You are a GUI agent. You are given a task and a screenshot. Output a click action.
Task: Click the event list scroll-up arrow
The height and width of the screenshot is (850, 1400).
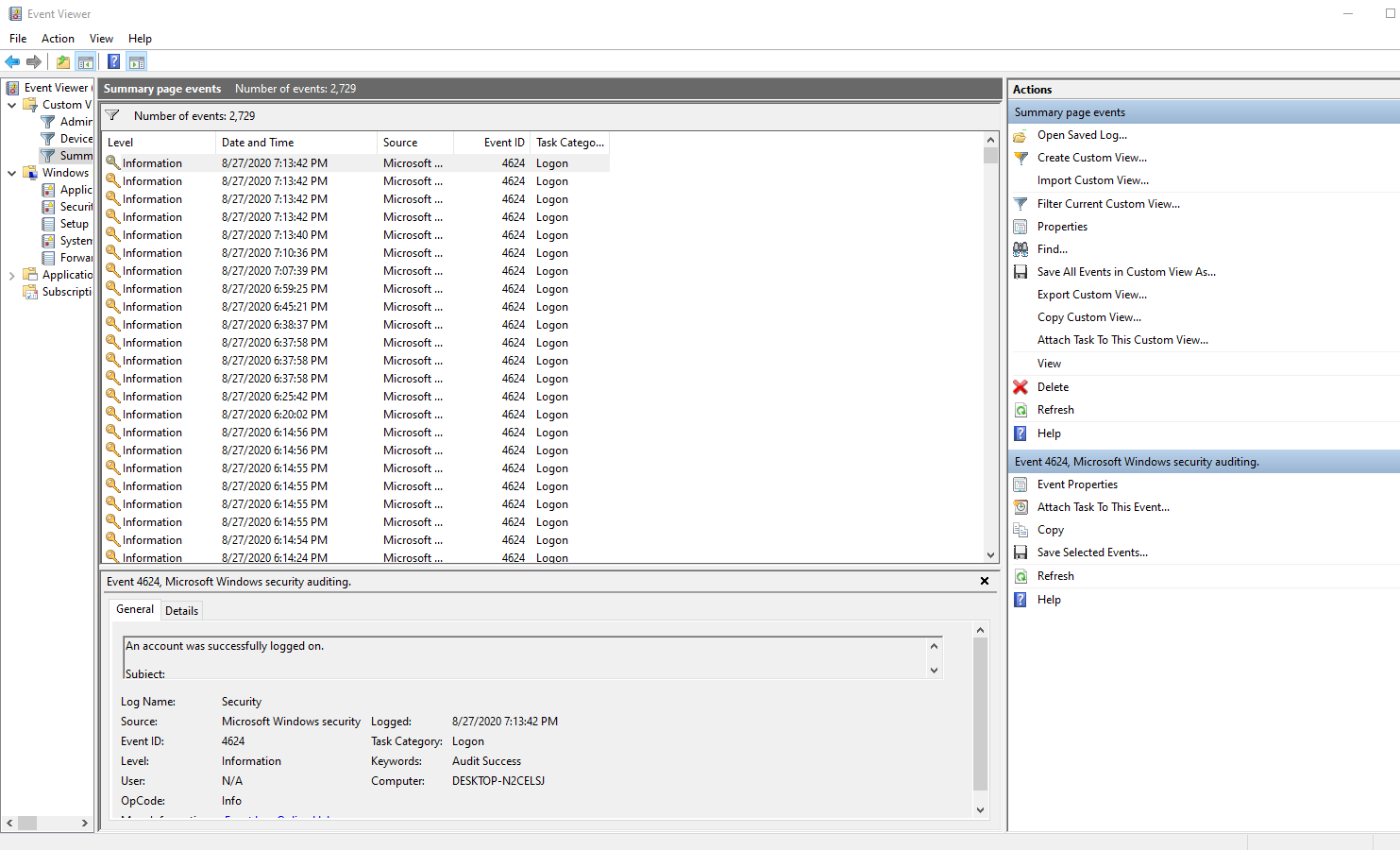pyautogui.click(x=990, y=140)
